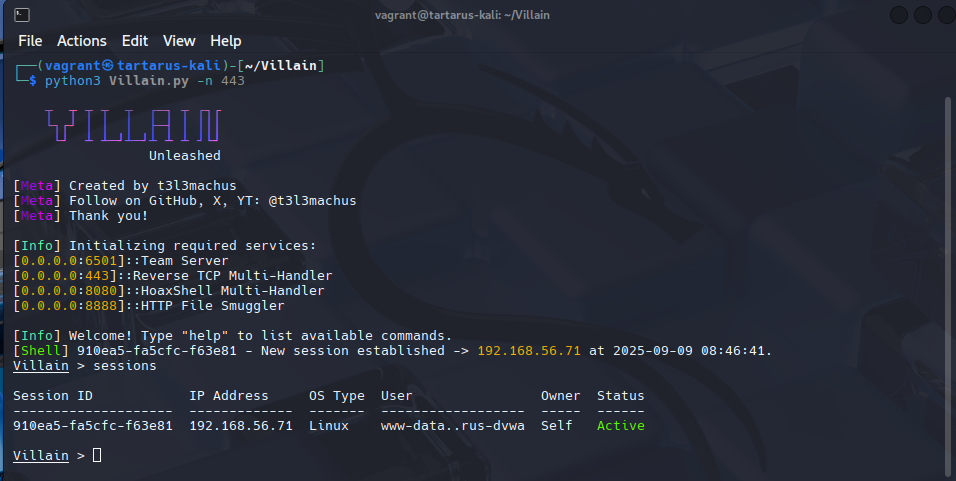Screen dimensions: 956x481
Task: Click the middle window control button
Action: click(921, 15)
